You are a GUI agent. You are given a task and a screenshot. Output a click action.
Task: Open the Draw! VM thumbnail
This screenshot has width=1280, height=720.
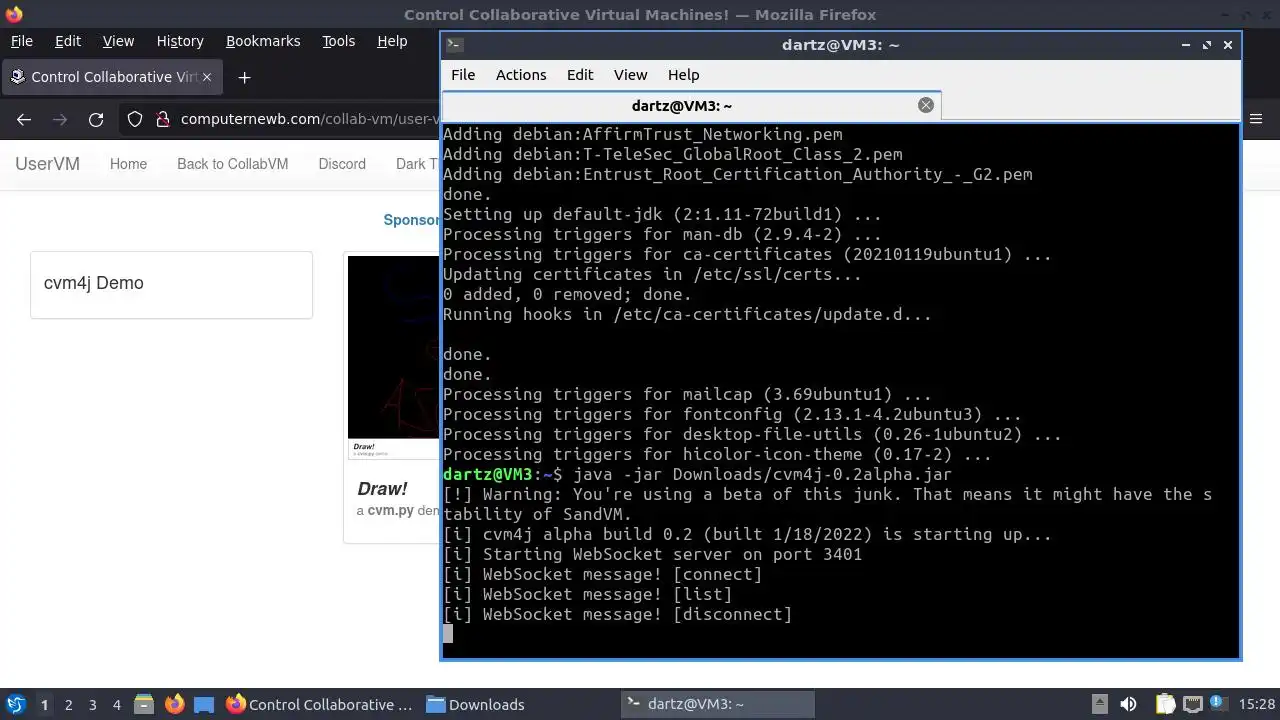click(394, 357)
